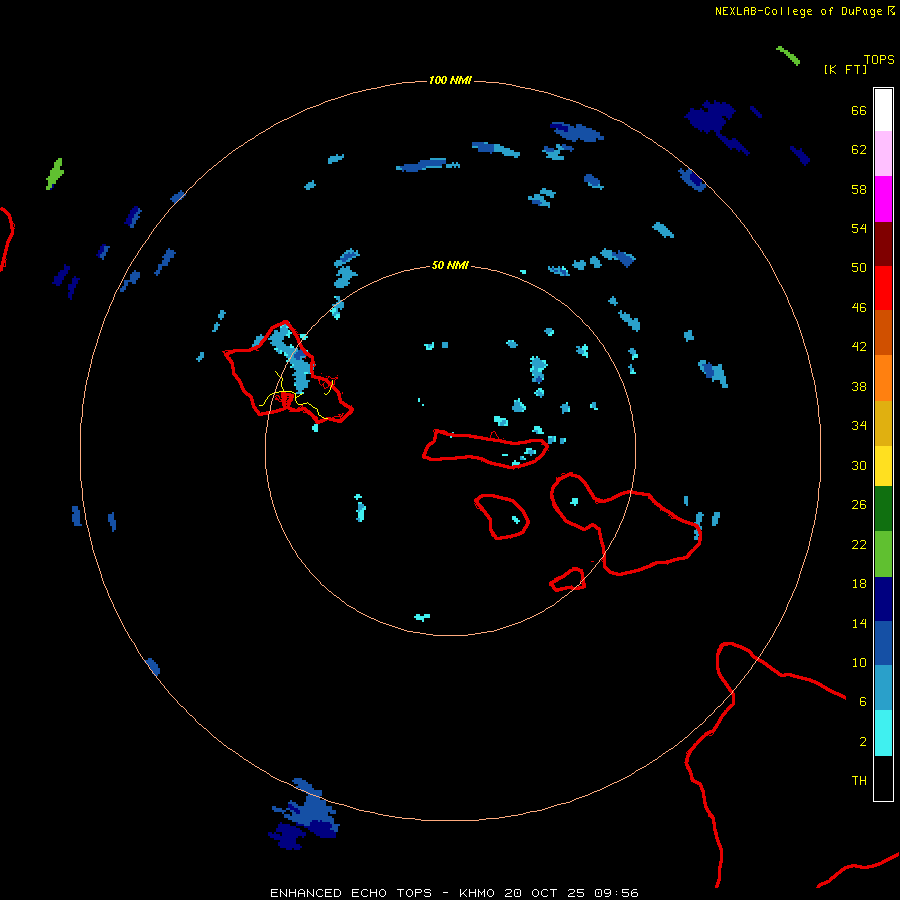The width and height of the screenshot is (900, 900).
Task: Click the ENHANCED ECHO TOPS caption text
Action: [351, 893]
